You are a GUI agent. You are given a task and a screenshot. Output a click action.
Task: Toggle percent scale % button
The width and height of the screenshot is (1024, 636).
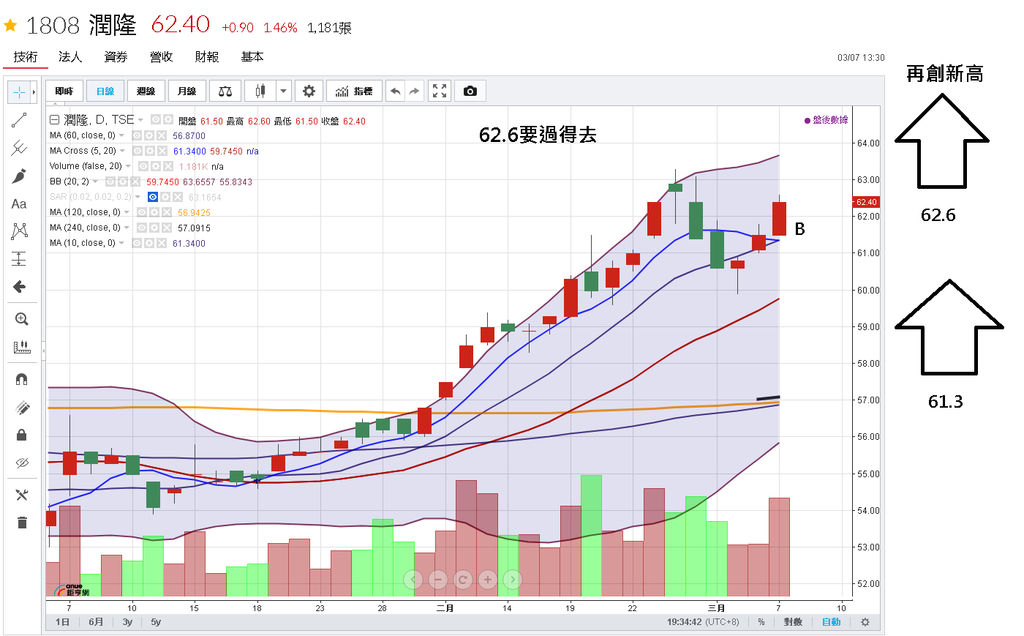click(x=761, y=622)
